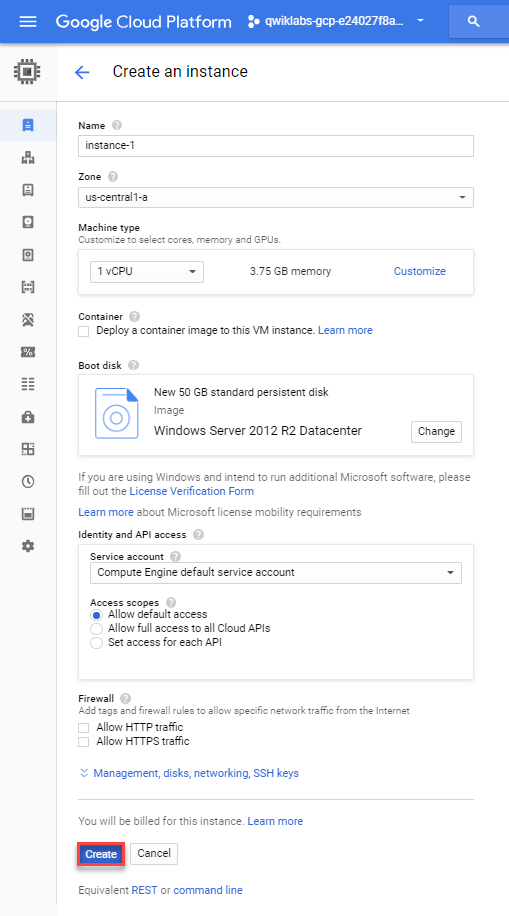Open the Settings gear in sidebar
The image size is (509, 916).
(x=28, y=546)
